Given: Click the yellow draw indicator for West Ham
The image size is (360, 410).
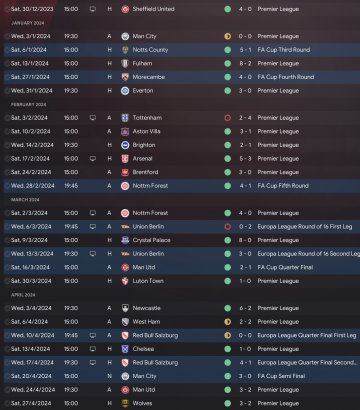Looking at the screenshot, I should 228,322.
